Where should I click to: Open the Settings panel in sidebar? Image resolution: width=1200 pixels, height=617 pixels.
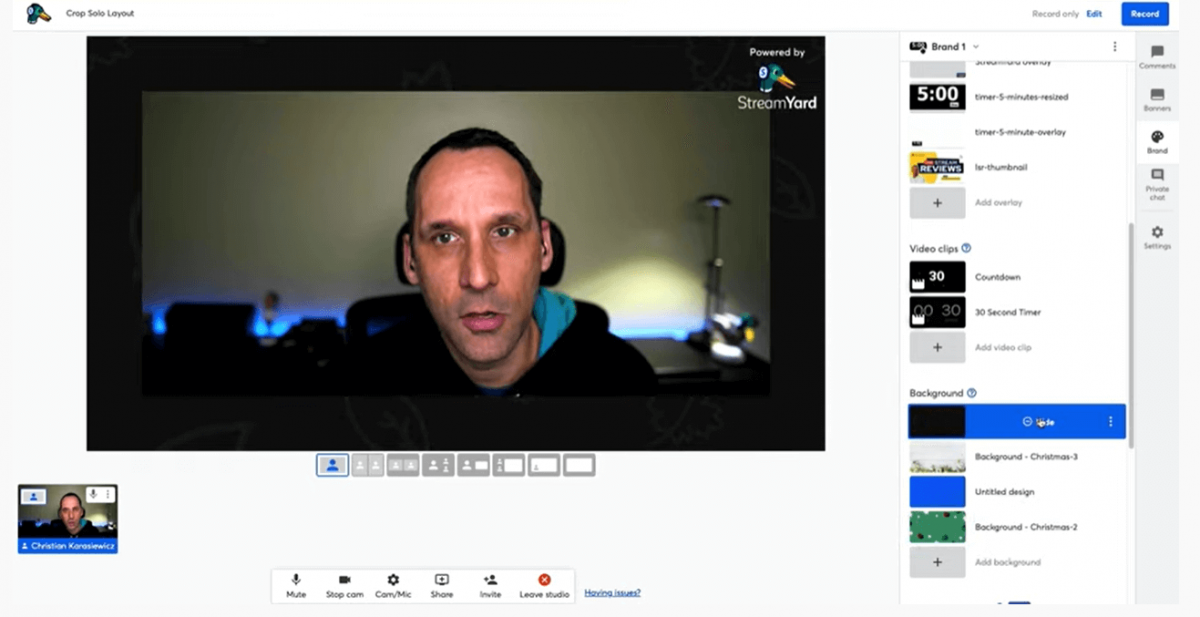pyautogui.click(x=1157, y=237)
